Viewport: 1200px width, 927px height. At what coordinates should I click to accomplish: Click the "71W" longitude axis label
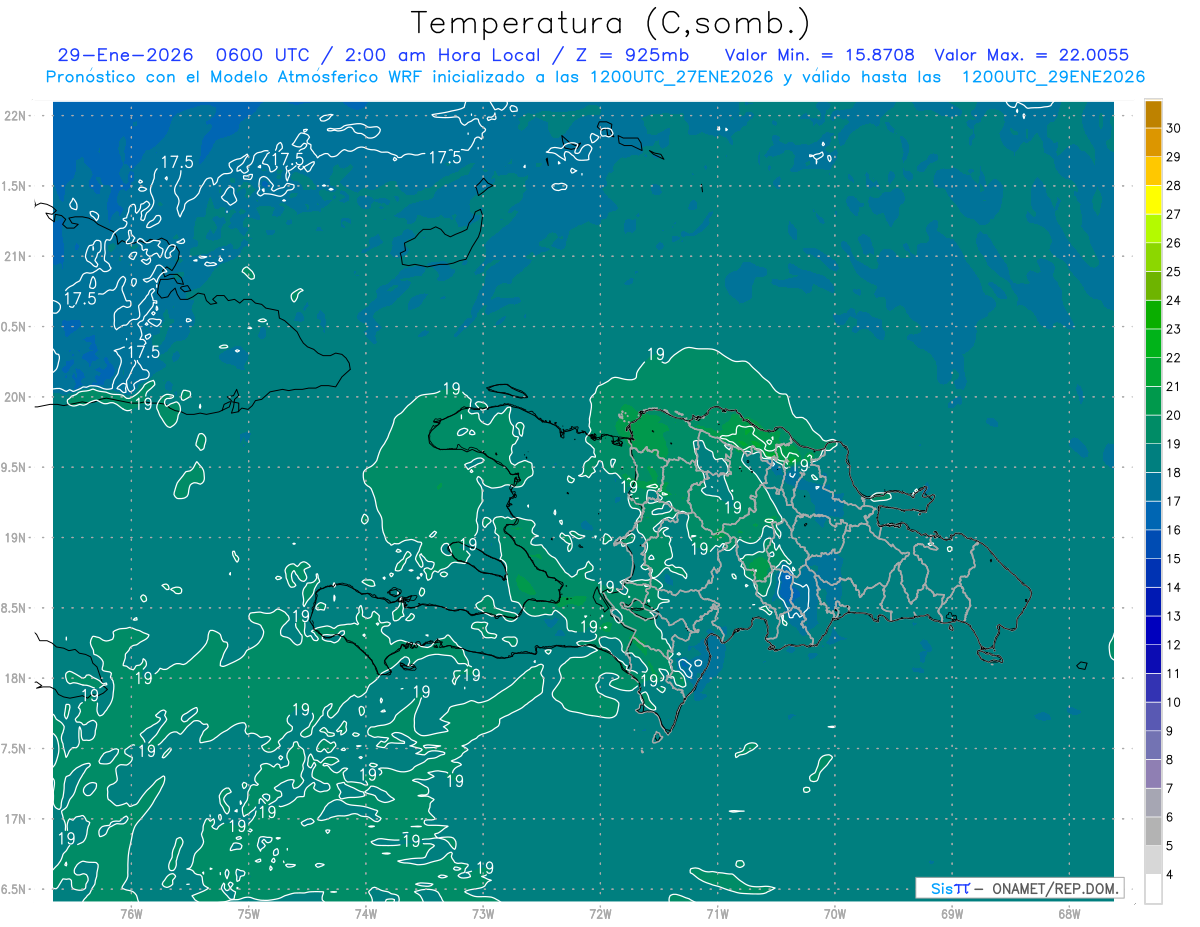(717, 913)
